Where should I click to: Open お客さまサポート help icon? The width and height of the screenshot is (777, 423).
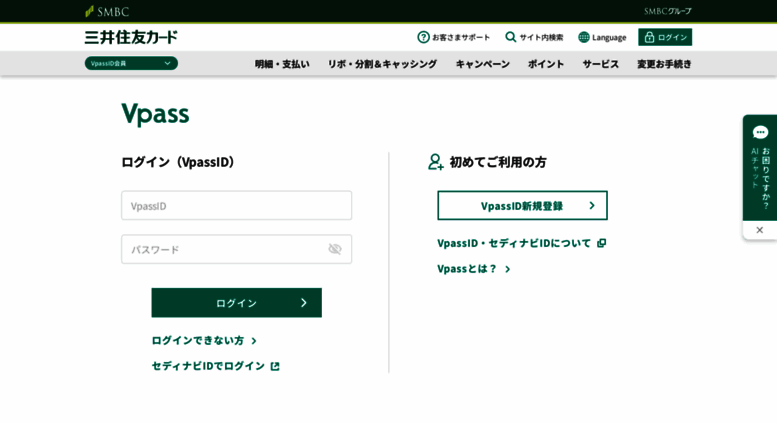[x=424, y=37]
